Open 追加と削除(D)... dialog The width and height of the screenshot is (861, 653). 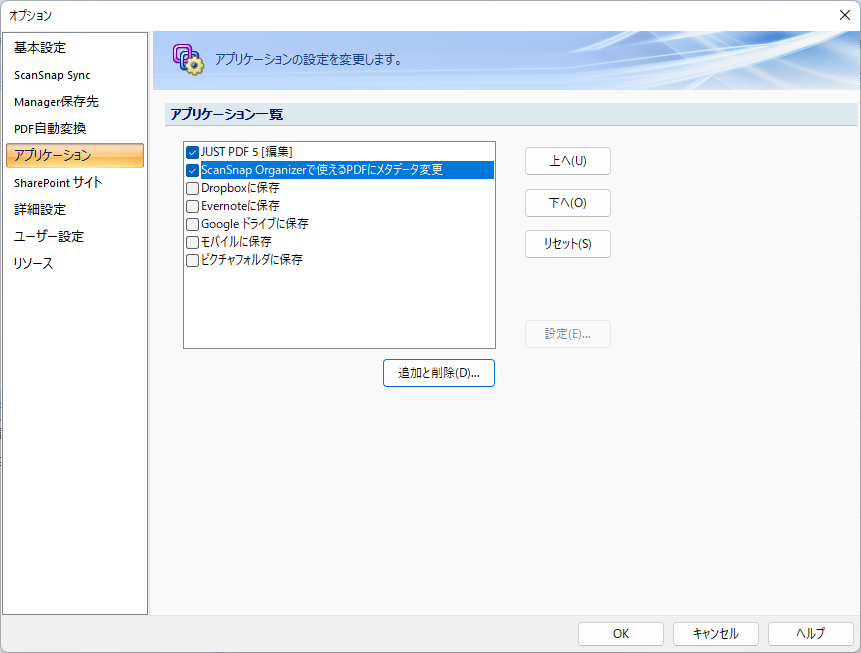pyautogui.click(x=439, y=373)
